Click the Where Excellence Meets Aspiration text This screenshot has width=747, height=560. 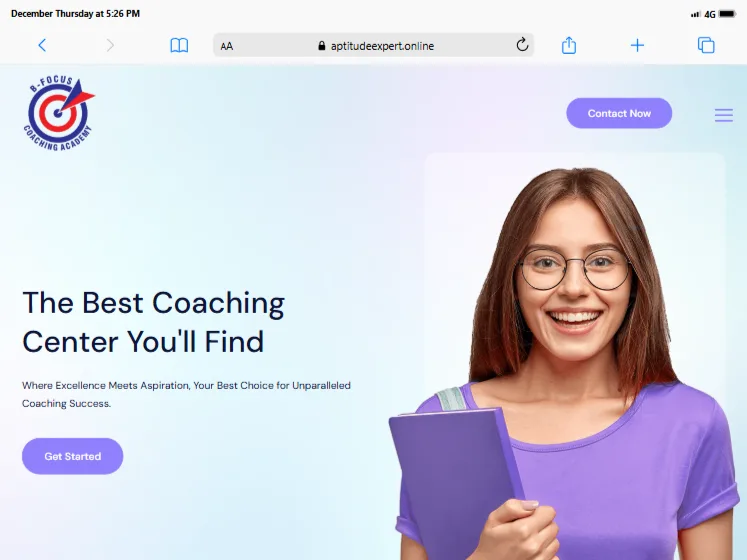pos(186,394)
